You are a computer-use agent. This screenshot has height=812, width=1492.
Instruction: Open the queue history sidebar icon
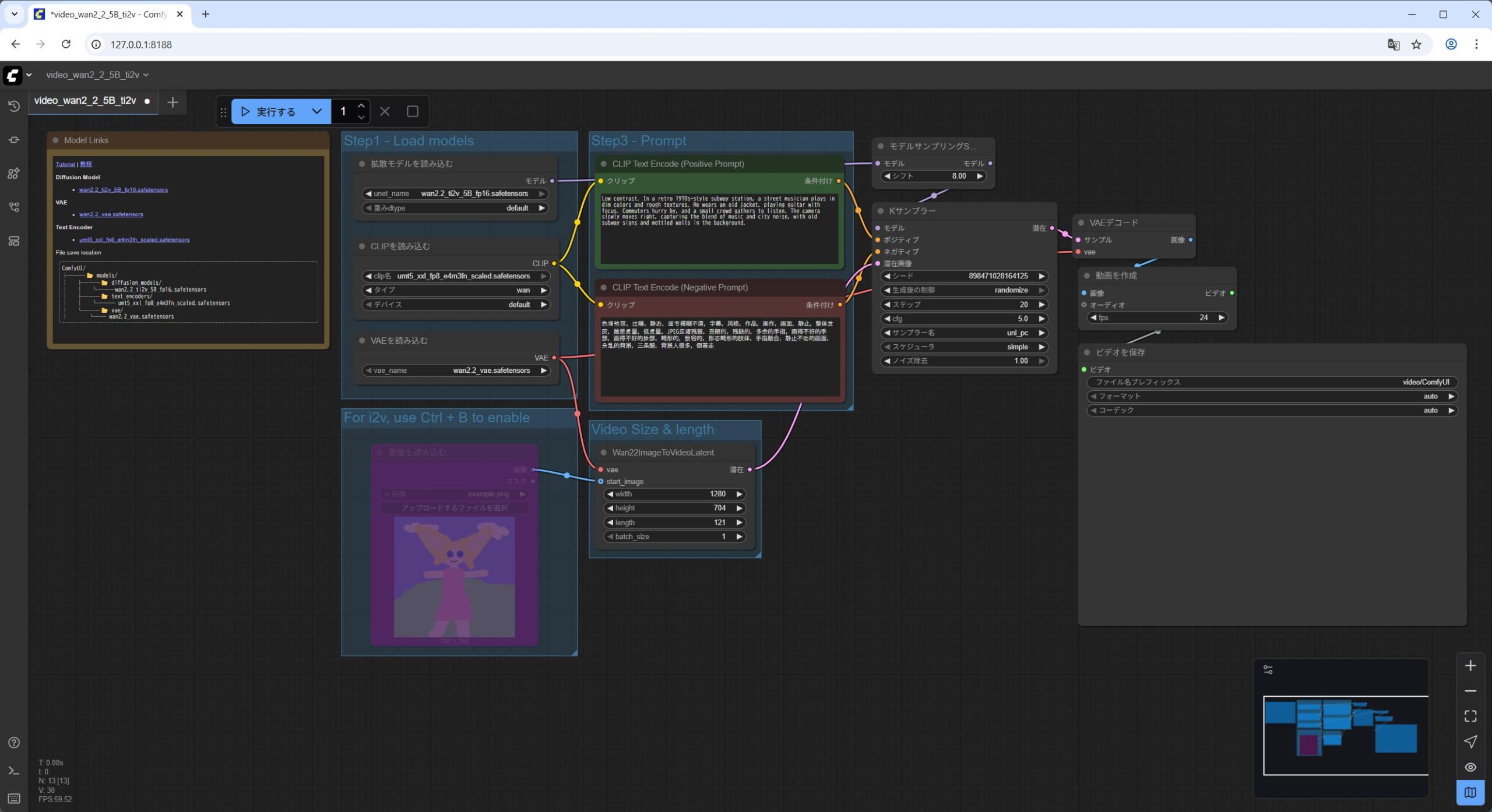point(14,106)
